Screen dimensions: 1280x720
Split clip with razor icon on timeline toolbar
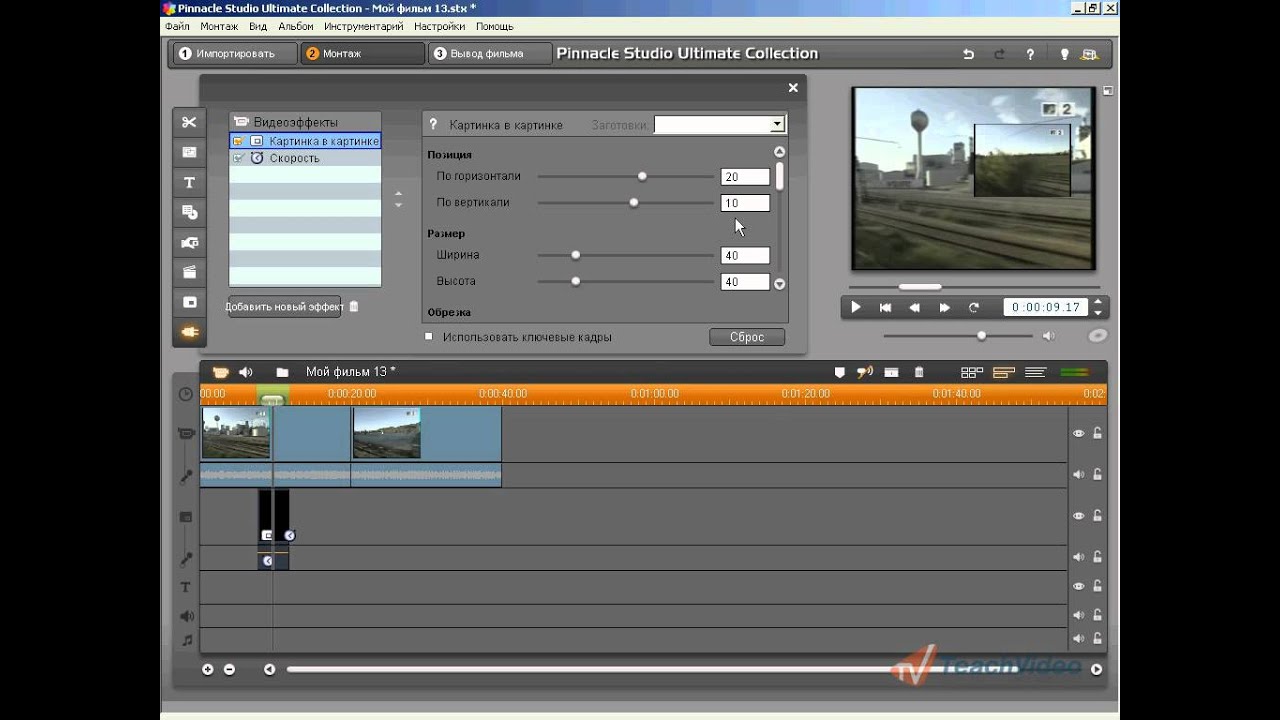pos(891,372)
